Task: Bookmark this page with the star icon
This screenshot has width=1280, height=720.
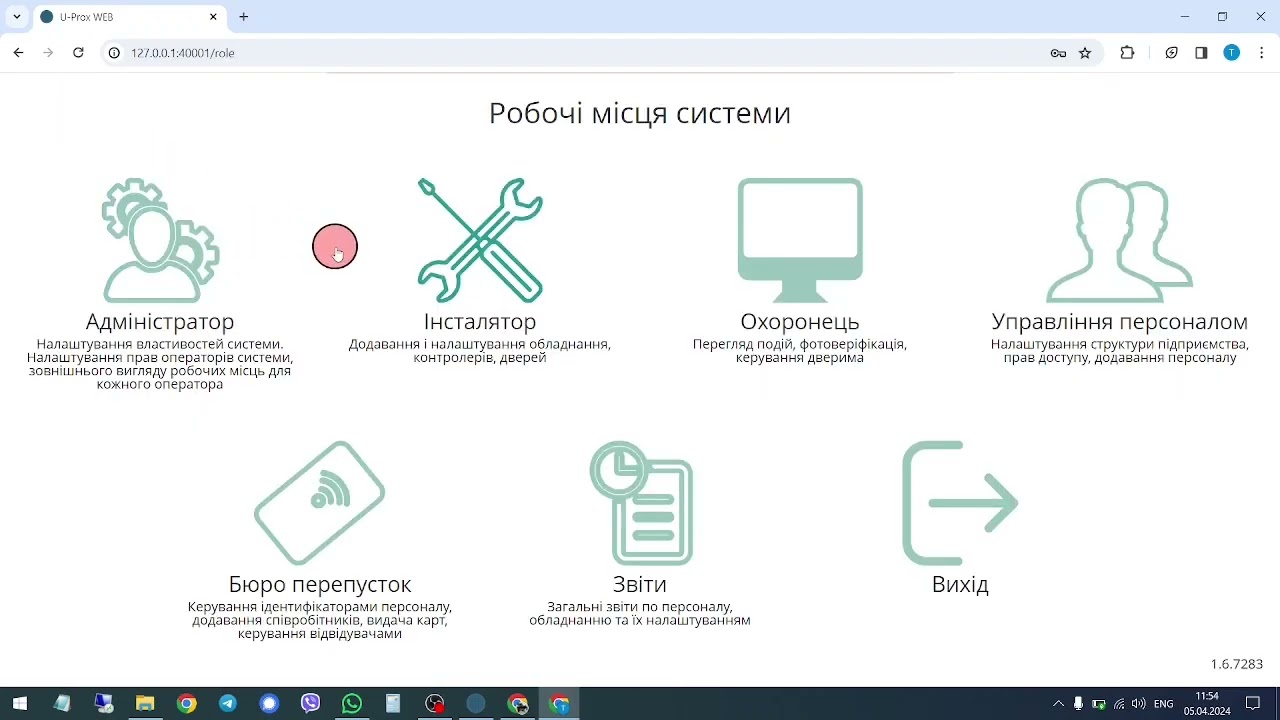Action: [1085, 53]
